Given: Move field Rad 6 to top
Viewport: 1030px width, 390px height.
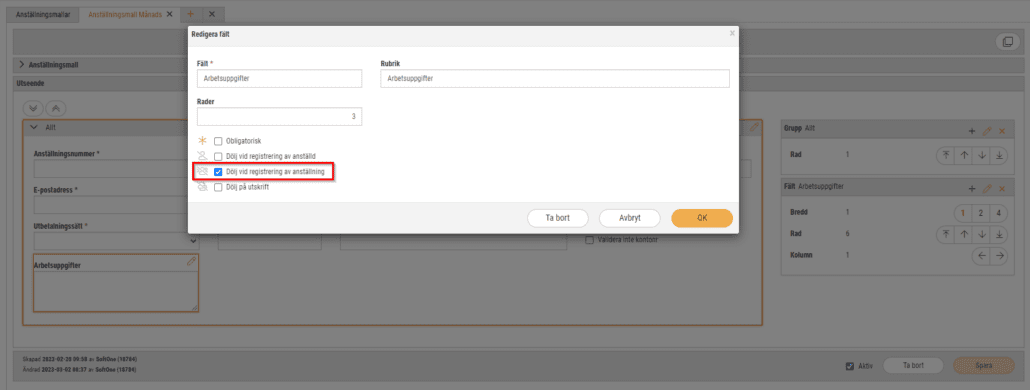Looking at the screenshot, I should [946, 234].
